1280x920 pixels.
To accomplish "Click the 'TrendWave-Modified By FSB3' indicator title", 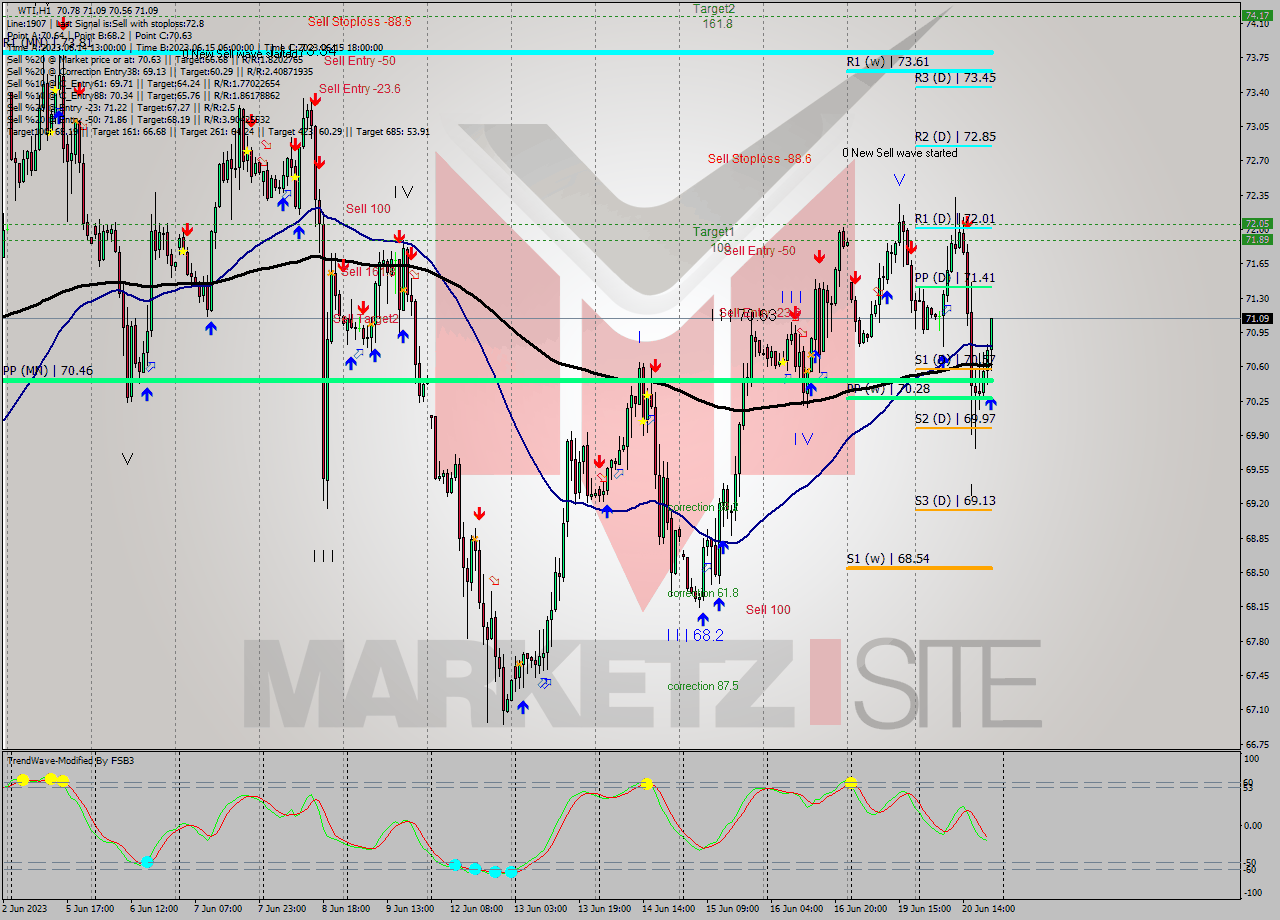I will pos(70,761).
